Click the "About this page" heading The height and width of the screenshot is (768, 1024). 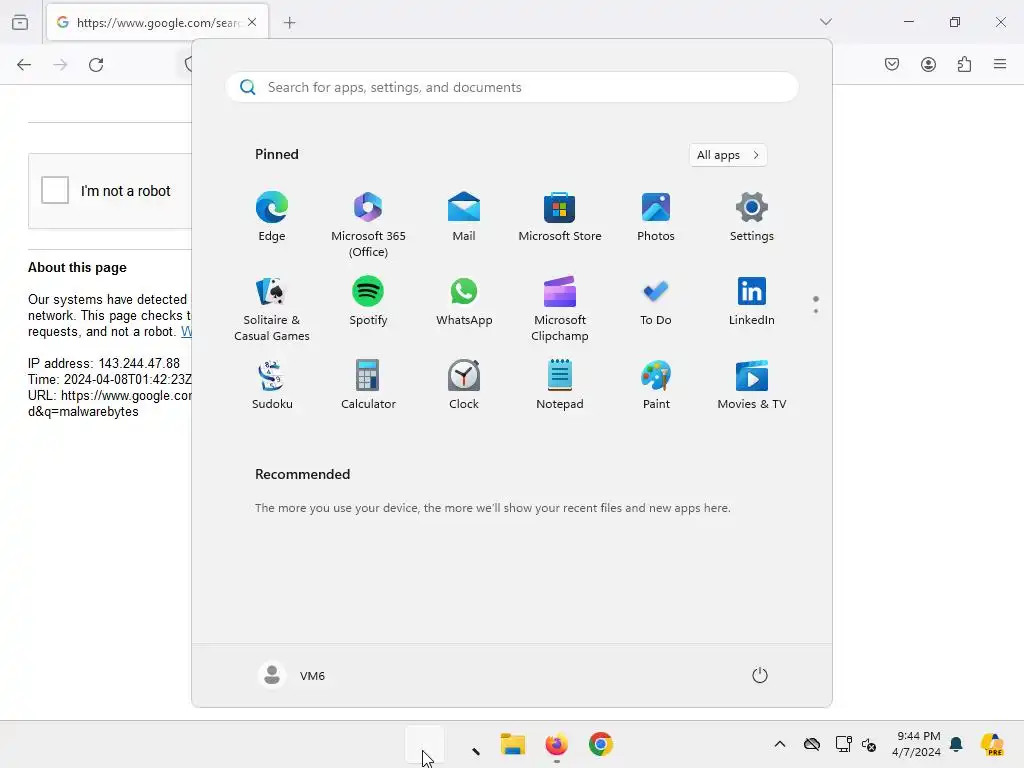(77, 267)
